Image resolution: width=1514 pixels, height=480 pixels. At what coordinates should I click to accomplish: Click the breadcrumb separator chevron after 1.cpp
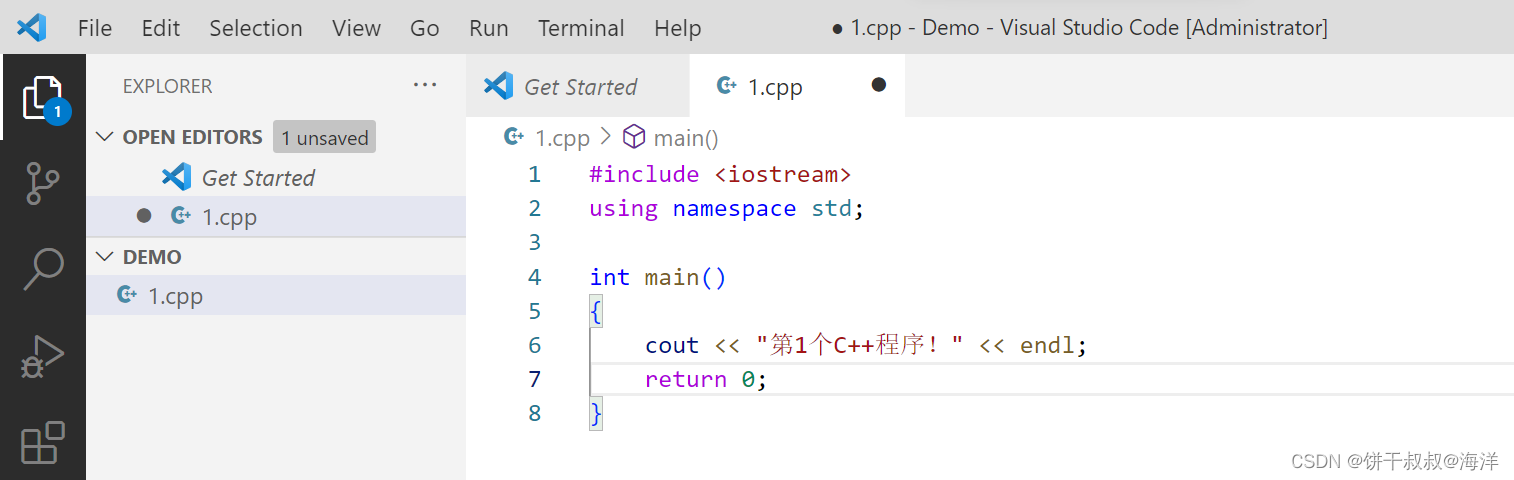(606, 137)
